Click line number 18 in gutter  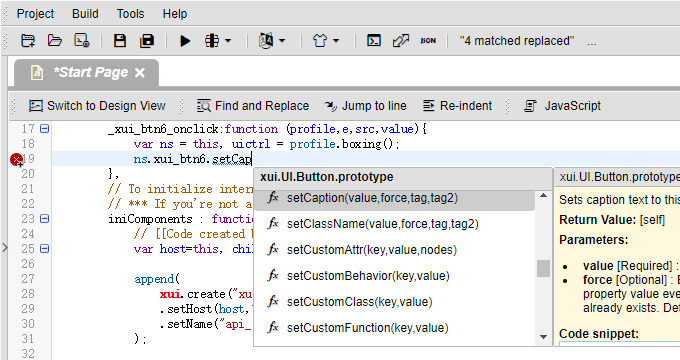pos(28,144)
